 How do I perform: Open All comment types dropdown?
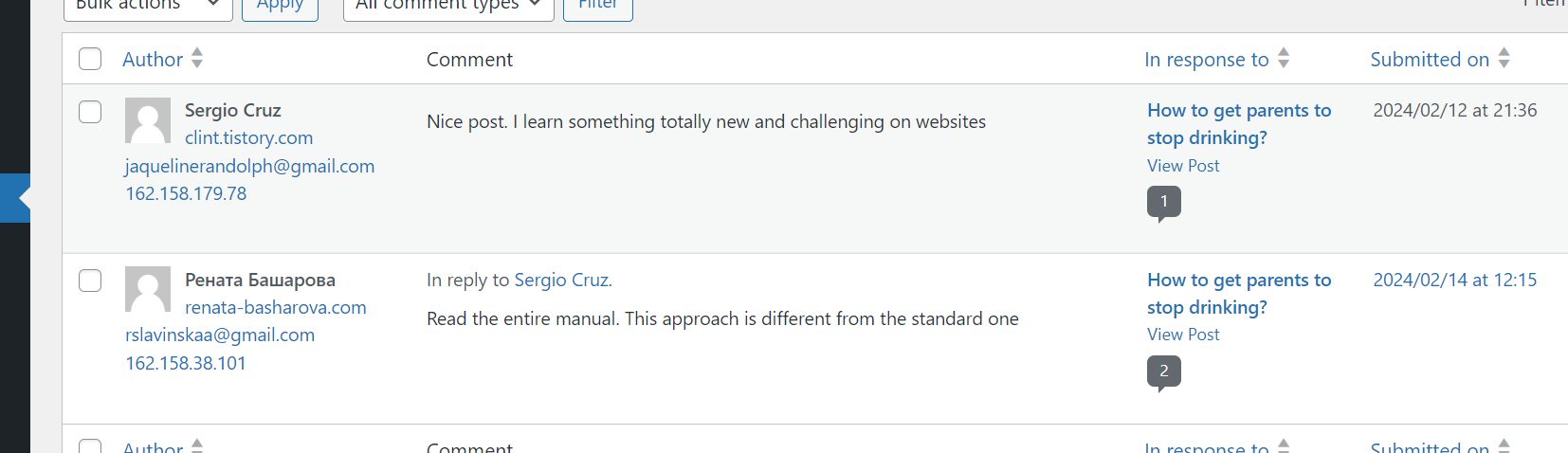click(x=447, y=6)
